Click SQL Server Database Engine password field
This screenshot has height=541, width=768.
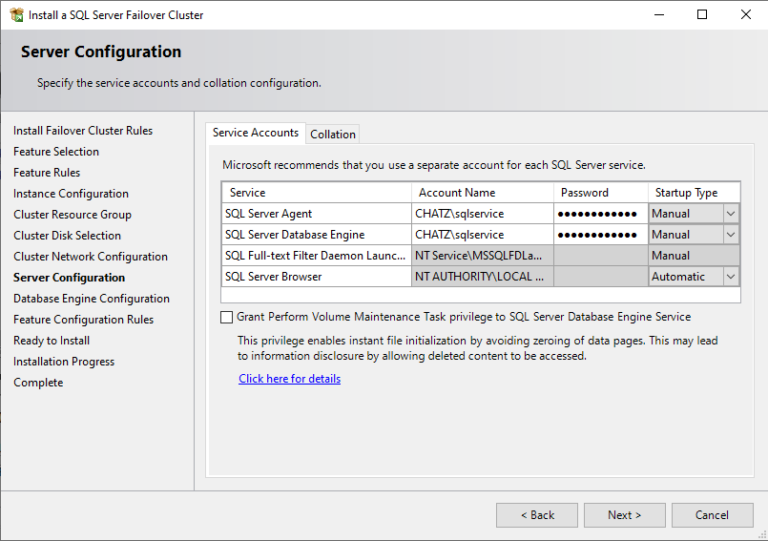(x=600, y=235)
